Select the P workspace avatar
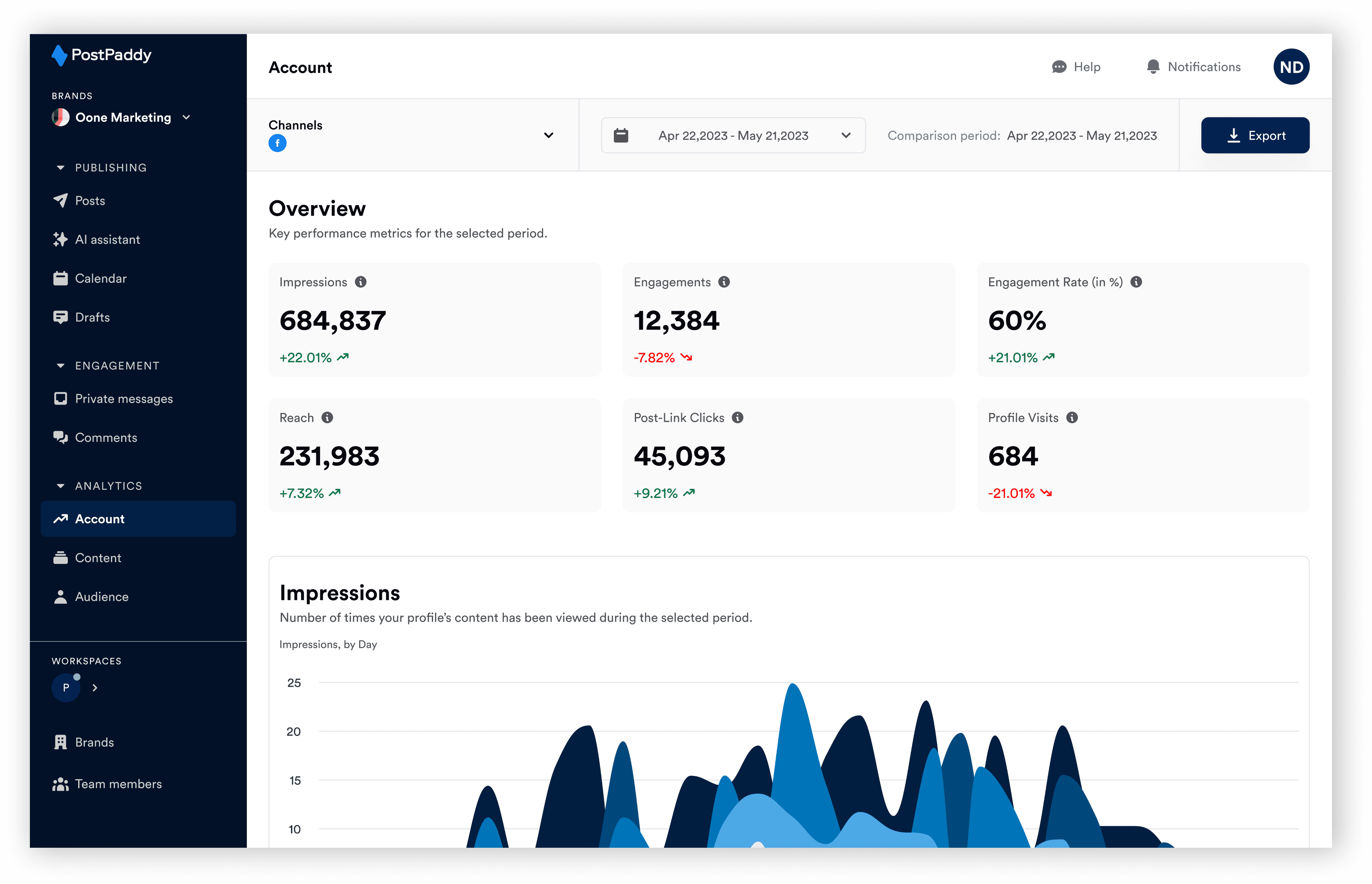 click(x=66, y=688)
